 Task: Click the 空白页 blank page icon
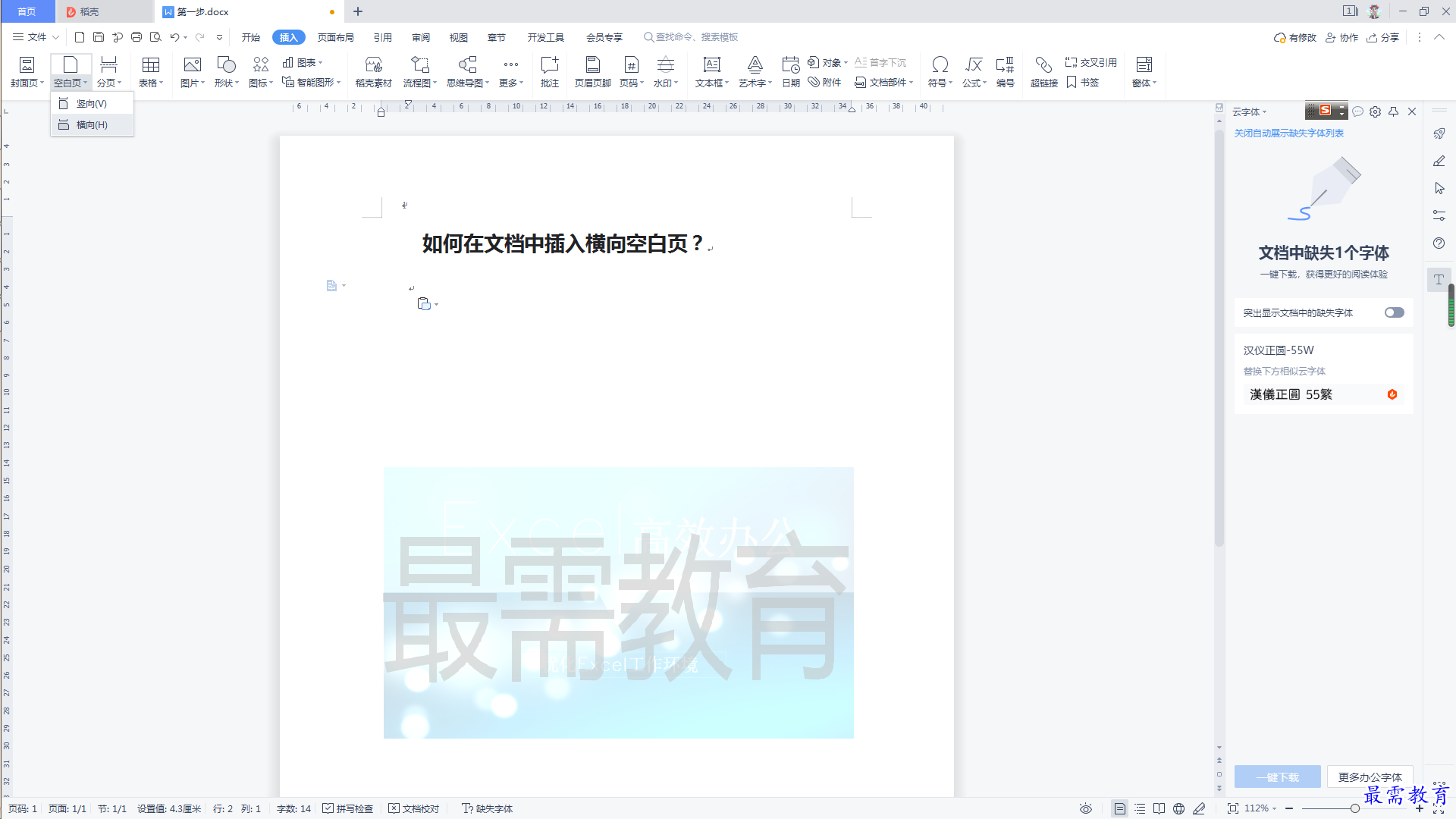(x=71, y=65)
